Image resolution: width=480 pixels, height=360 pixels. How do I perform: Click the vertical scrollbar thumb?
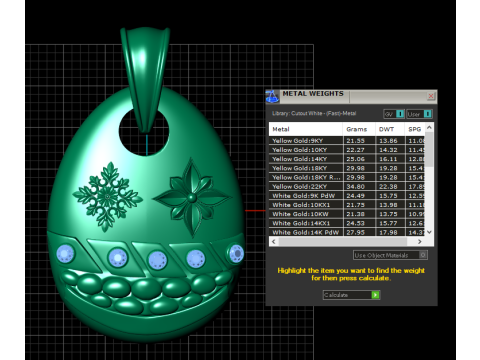(x=429, y=149)
